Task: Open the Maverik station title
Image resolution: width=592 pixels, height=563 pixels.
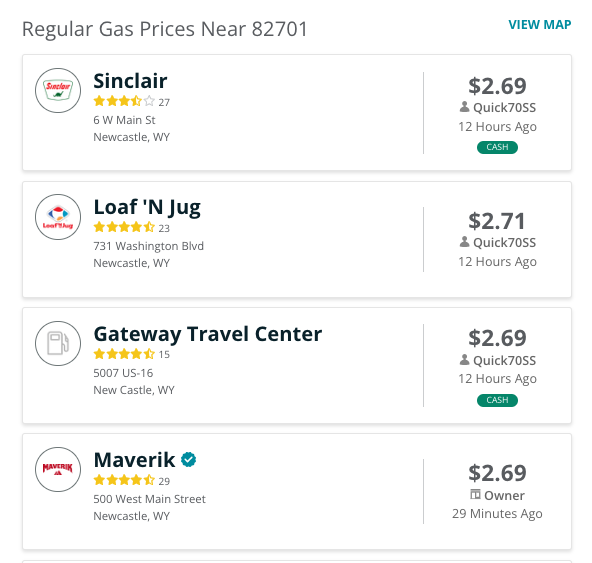Action: [134, 460]
